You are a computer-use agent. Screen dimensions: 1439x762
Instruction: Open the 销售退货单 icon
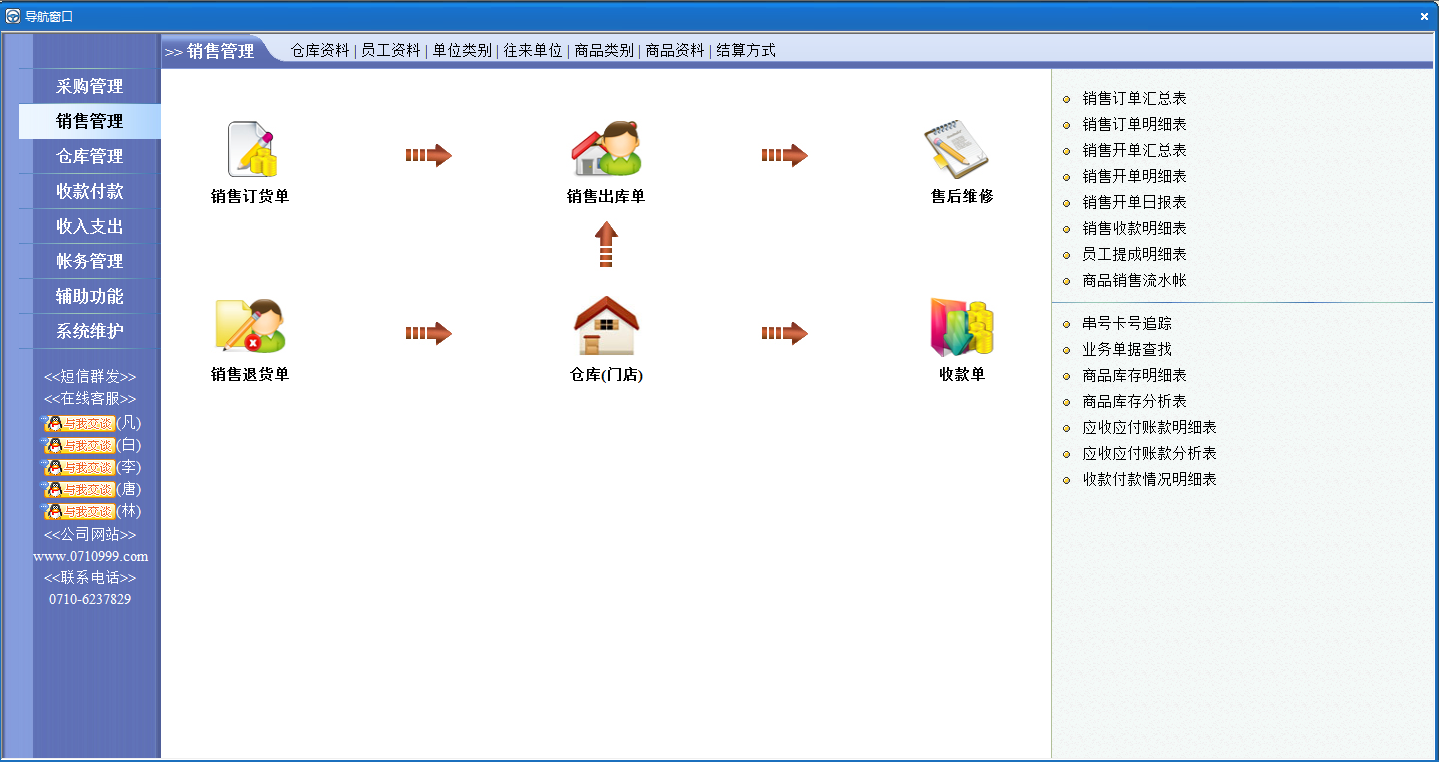point(251,326)
